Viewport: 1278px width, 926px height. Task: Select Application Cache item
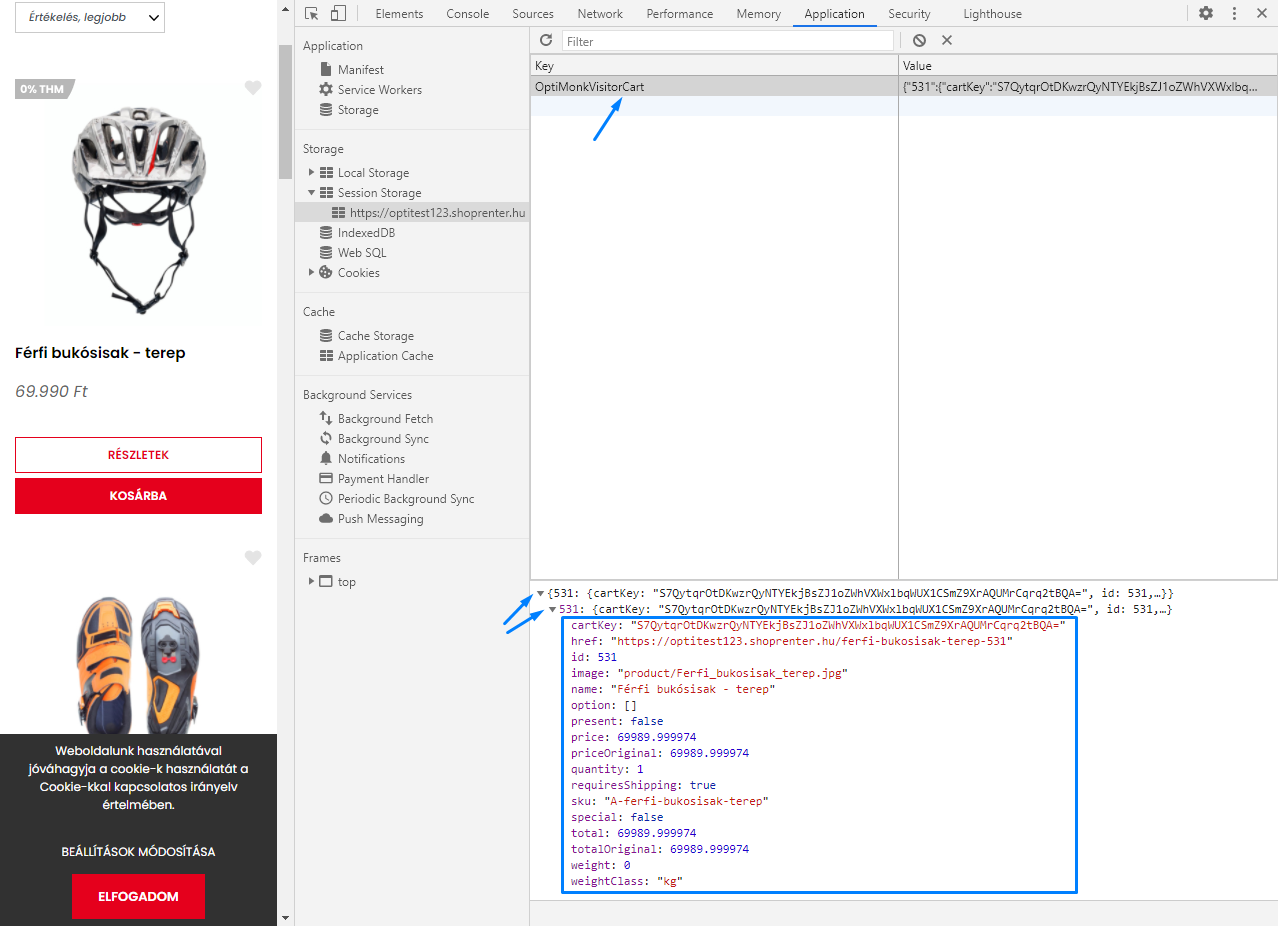click(x=385, y=356)
